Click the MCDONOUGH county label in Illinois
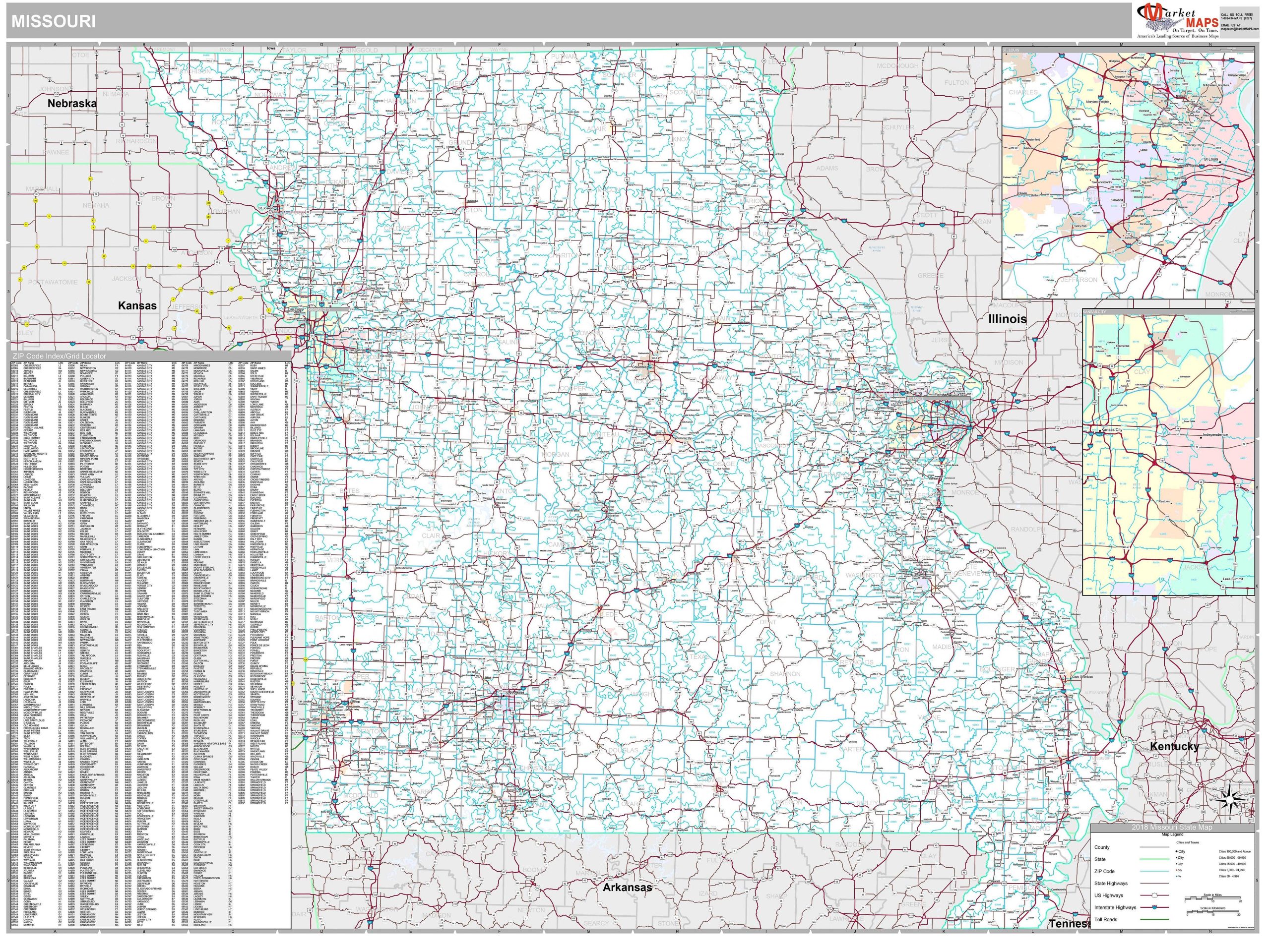1270x952 pixels. coord(897,66)
